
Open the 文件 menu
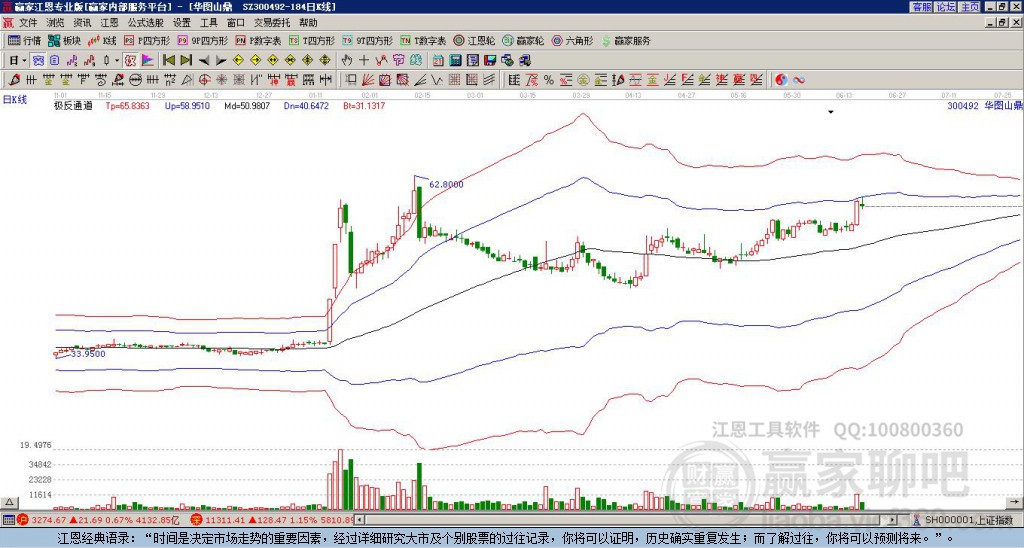coord(28,23)
